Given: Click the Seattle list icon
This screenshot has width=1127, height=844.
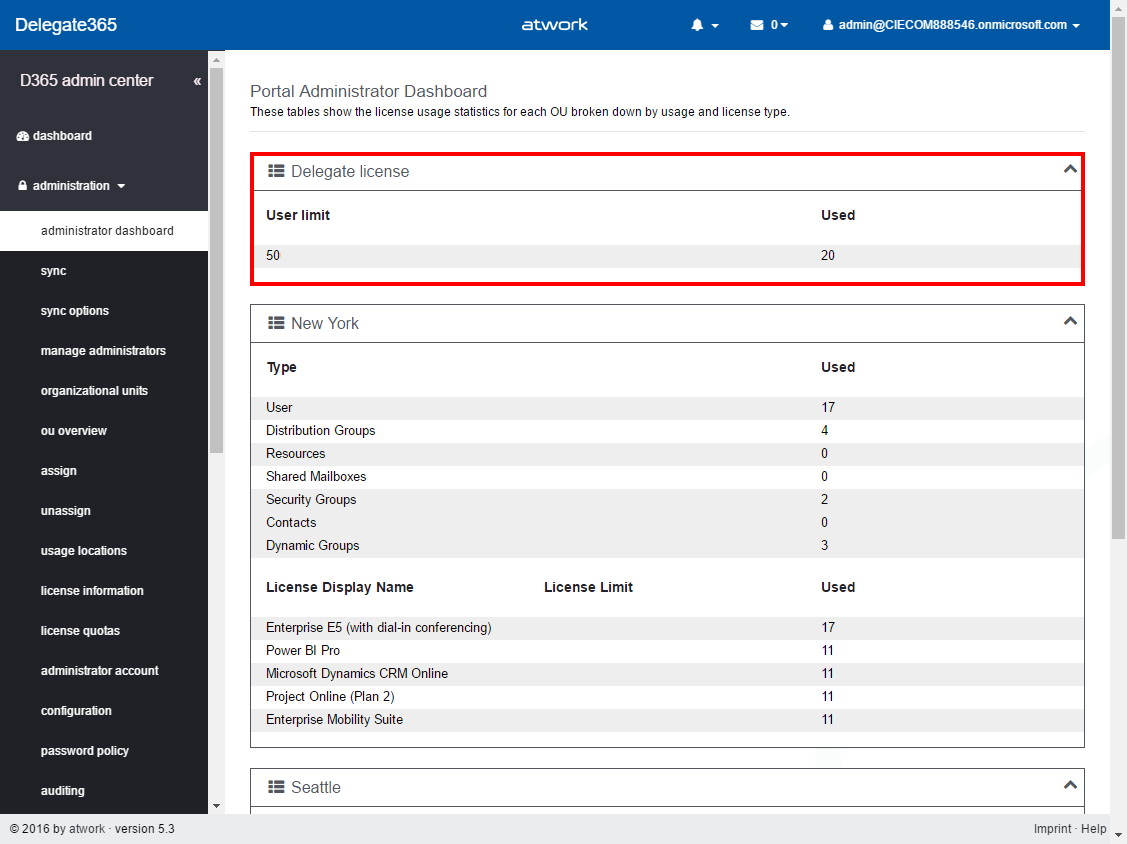Looking at the screenshot, I should 277,787.
